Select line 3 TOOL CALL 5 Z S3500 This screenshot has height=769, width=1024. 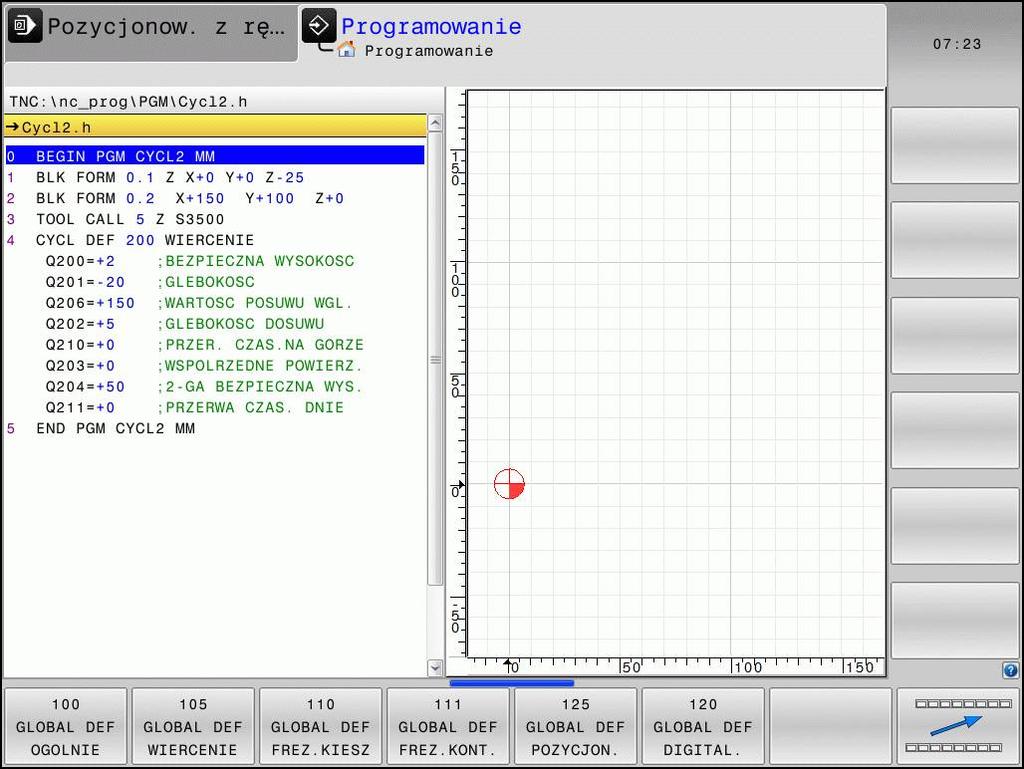(x=215, y=219)
